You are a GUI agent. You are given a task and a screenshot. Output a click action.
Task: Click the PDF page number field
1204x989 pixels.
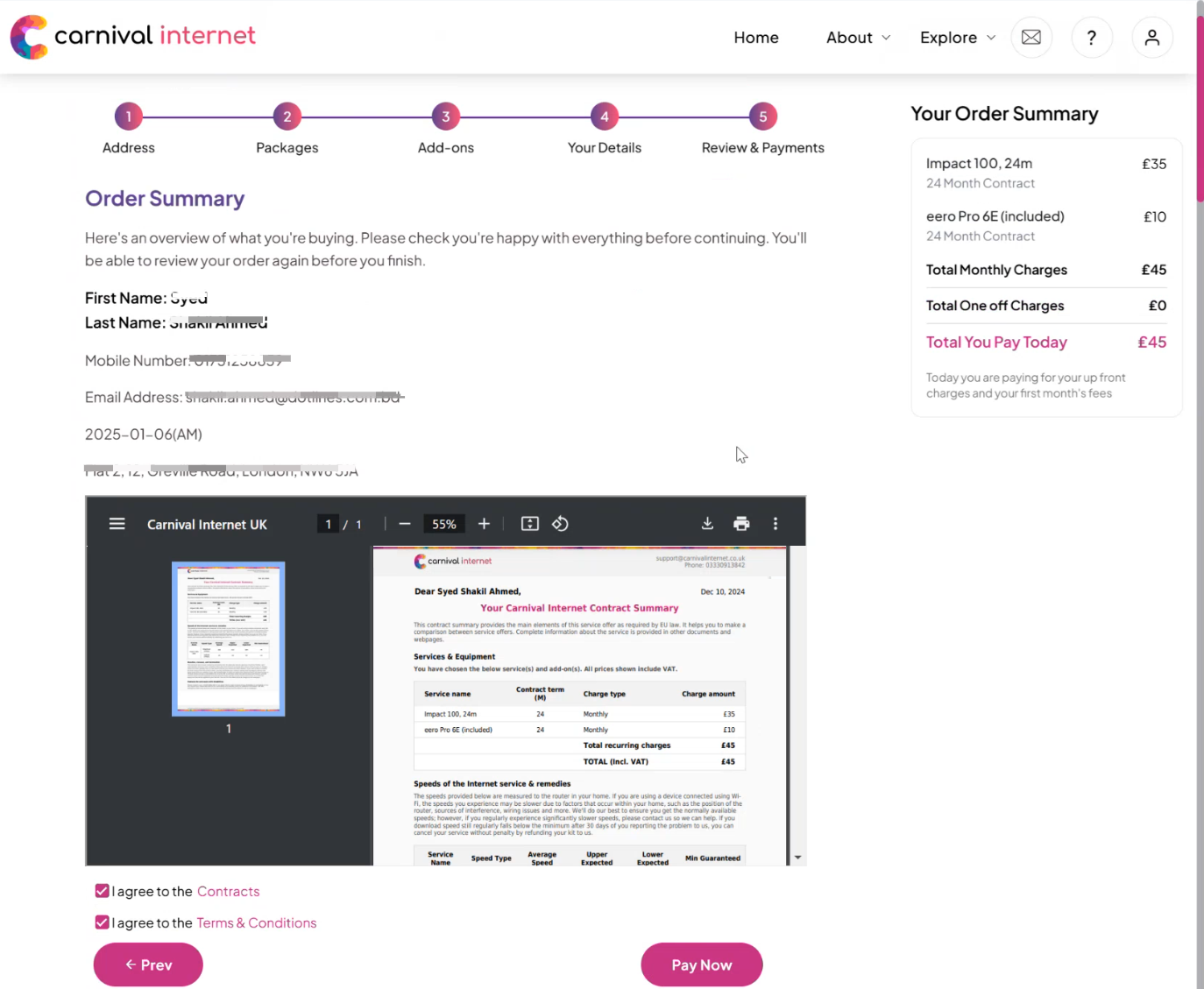click(x=328, y=524)
